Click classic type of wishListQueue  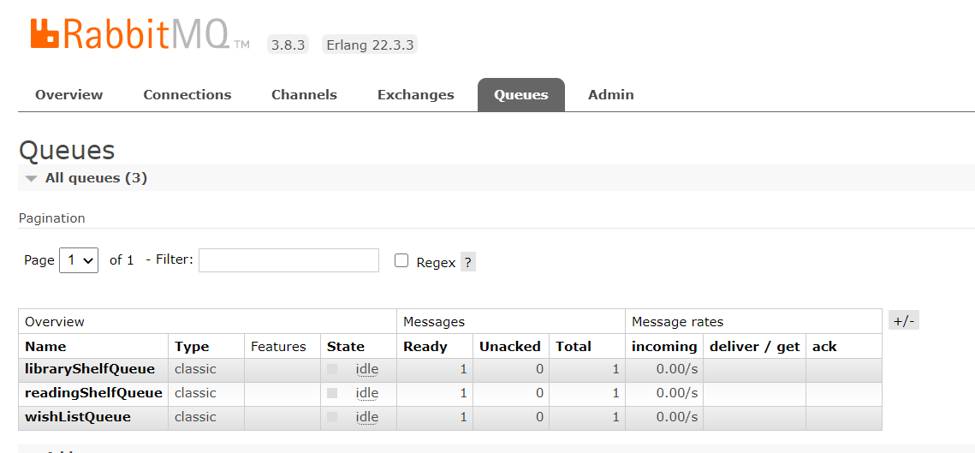click(195, 416)
